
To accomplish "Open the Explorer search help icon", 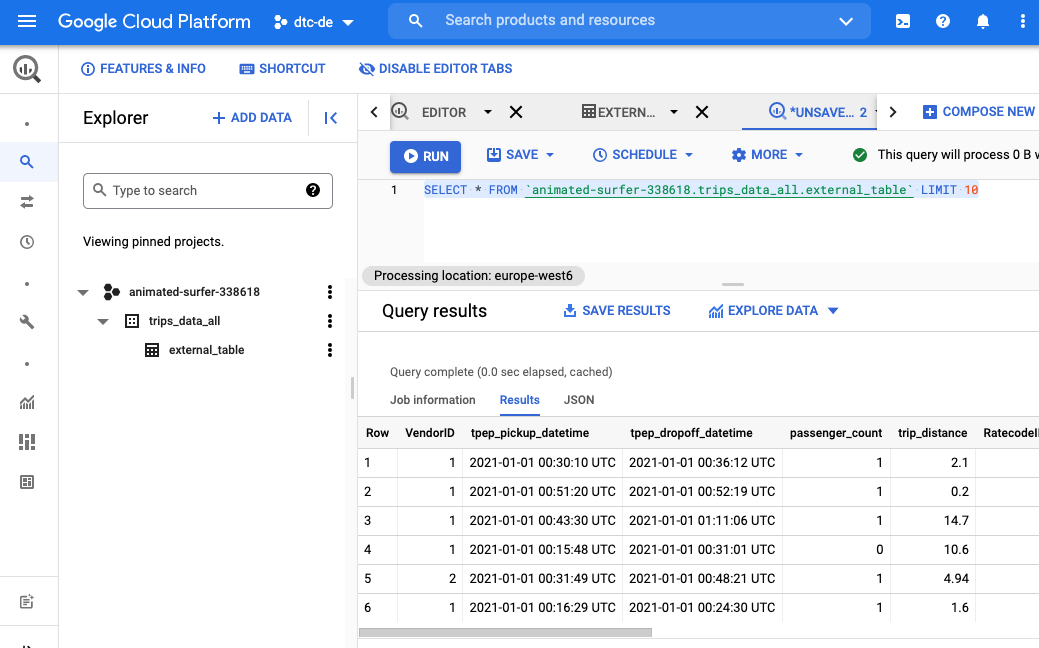I will [x=313, y=190].
